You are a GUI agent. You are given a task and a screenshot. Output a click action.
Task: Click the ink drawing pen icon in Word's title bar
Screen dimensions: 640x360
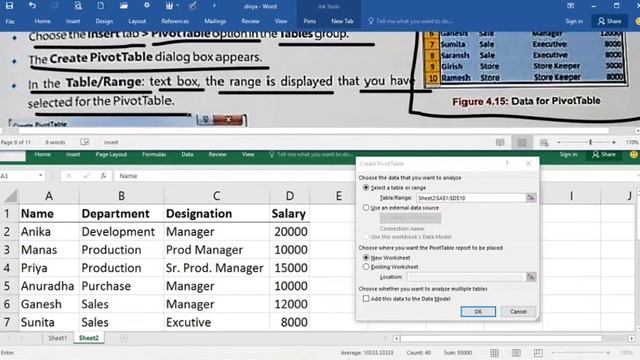[192, 6]
